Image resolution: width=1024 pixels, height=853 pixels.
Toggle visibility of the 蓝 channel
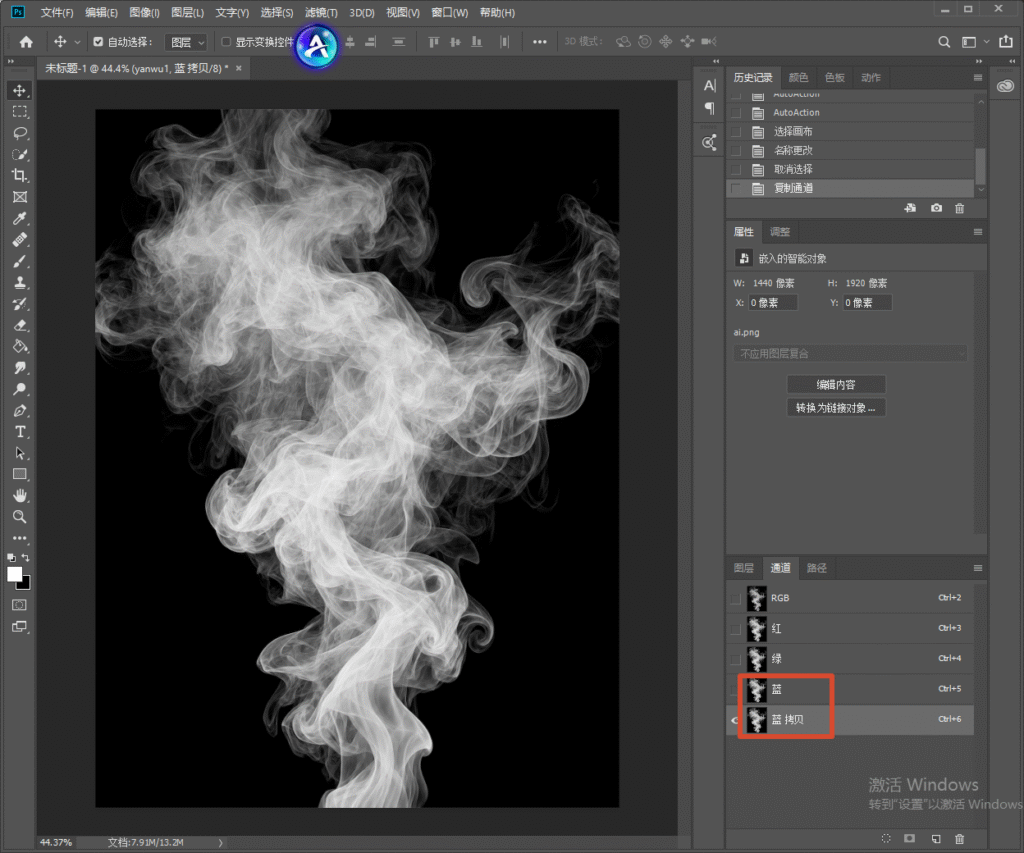point(735,690)
